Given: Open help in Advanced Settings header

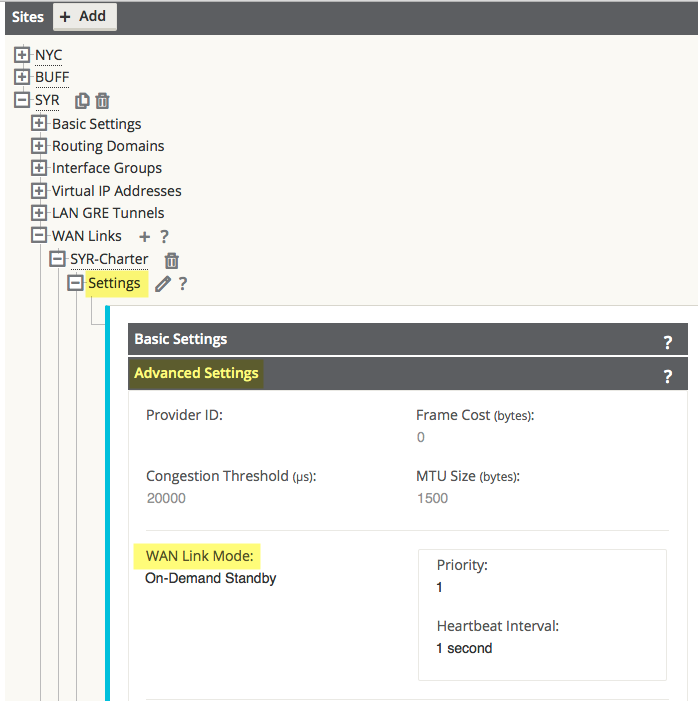Looking at the screenshot, I should click(x=668, y=376).
